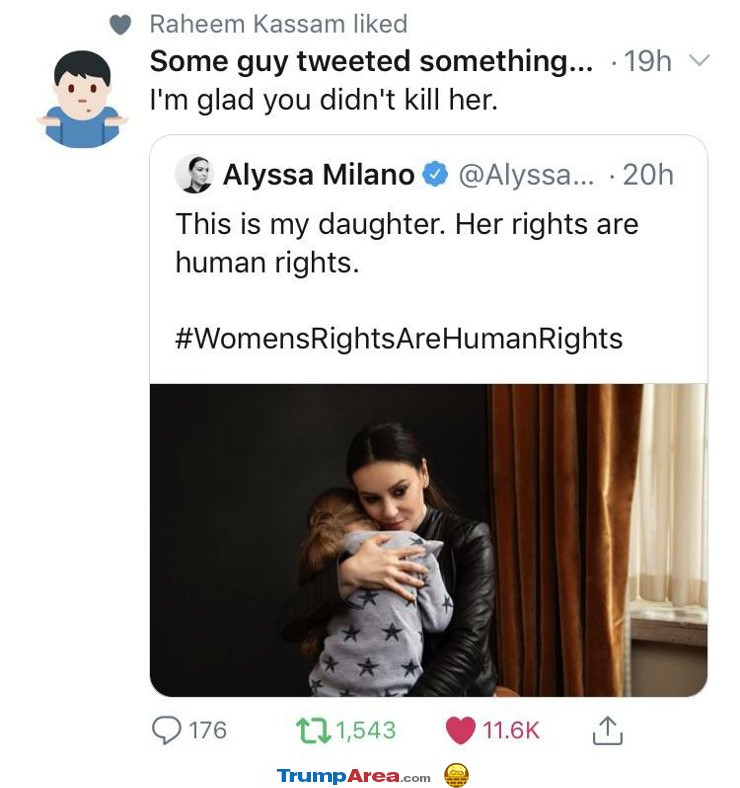Screen dimensions: 740x788
Task: Open the @Alyssa... handle
Action: [526, 175]
